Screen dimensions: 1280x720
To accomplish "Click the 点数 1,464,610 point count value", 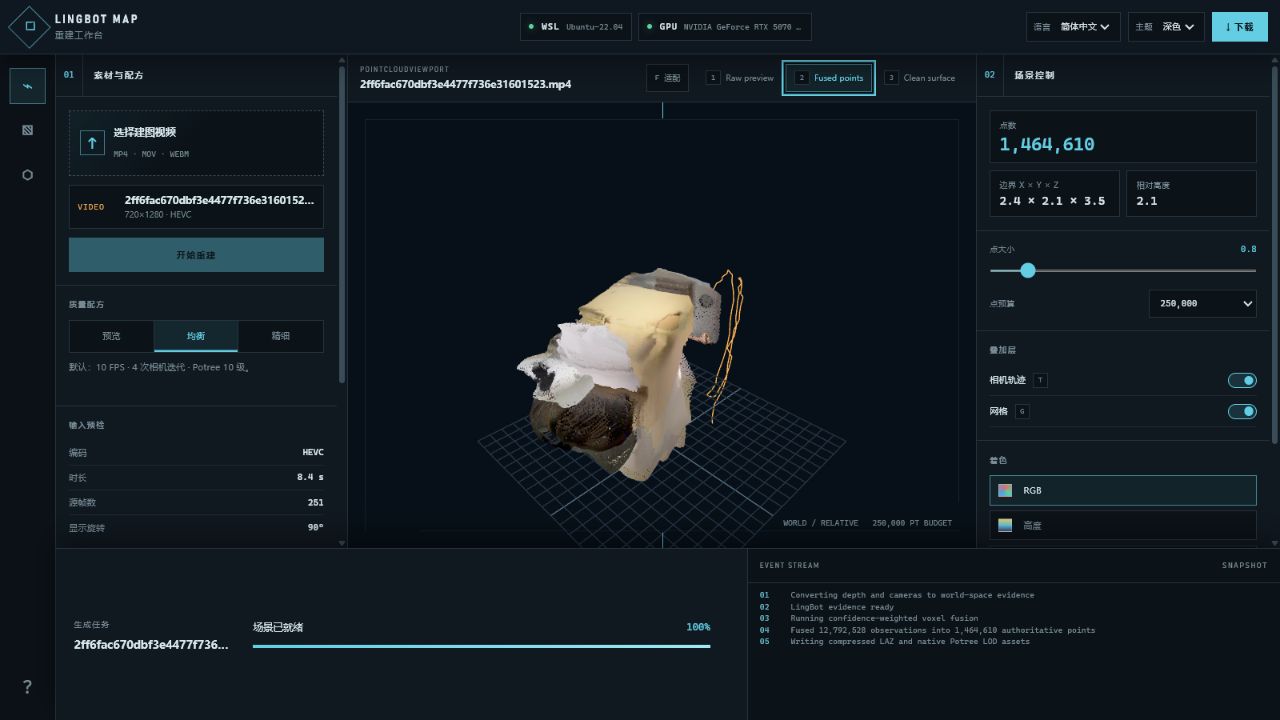I will 1047,144.
